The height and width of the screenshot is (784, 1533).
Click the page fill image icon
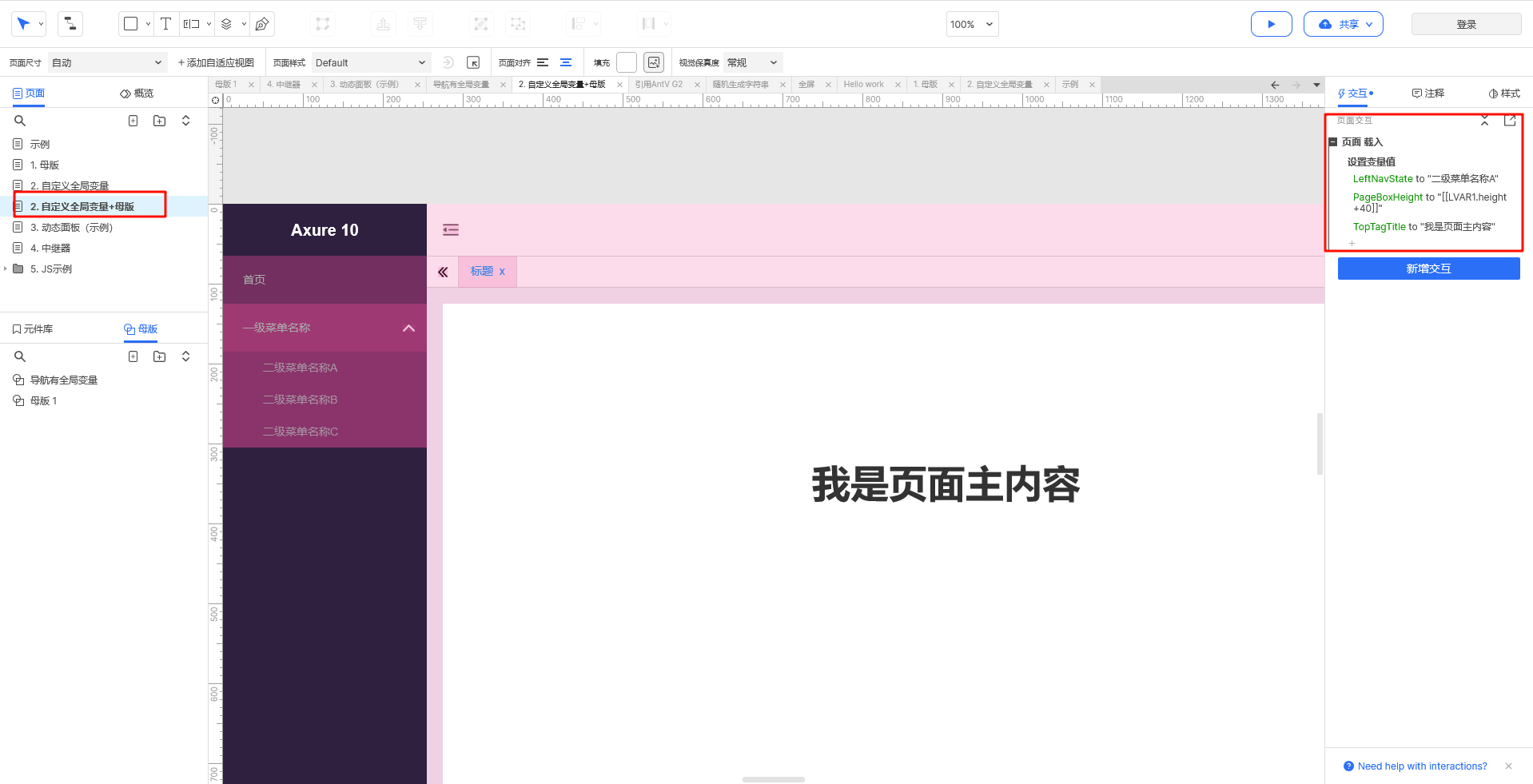(654, 62)
